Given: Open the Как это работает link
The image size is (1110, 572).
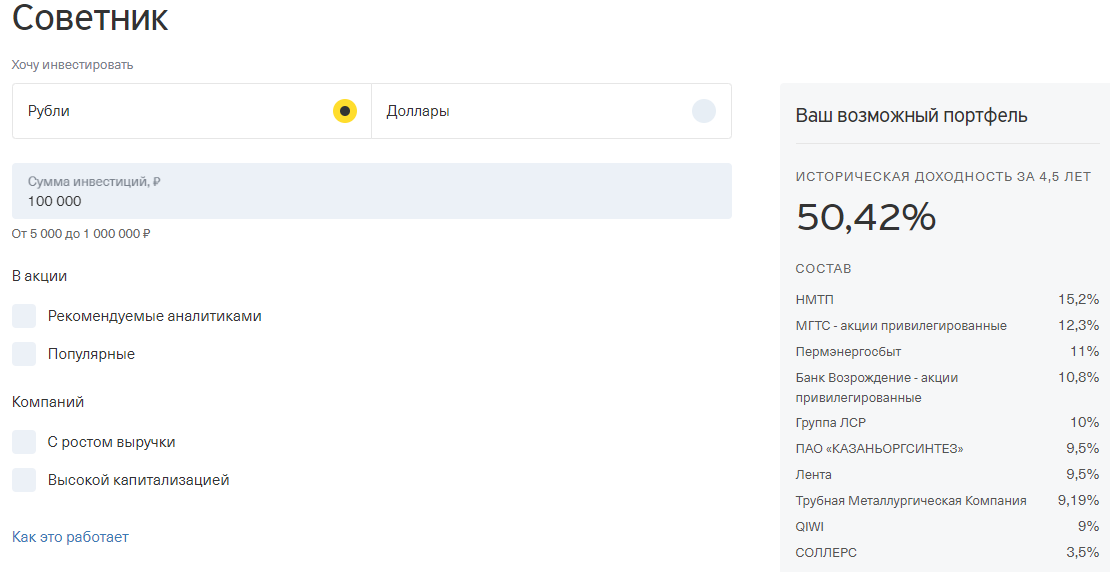Looking at the screenshot, I should (x=70, y=537).
